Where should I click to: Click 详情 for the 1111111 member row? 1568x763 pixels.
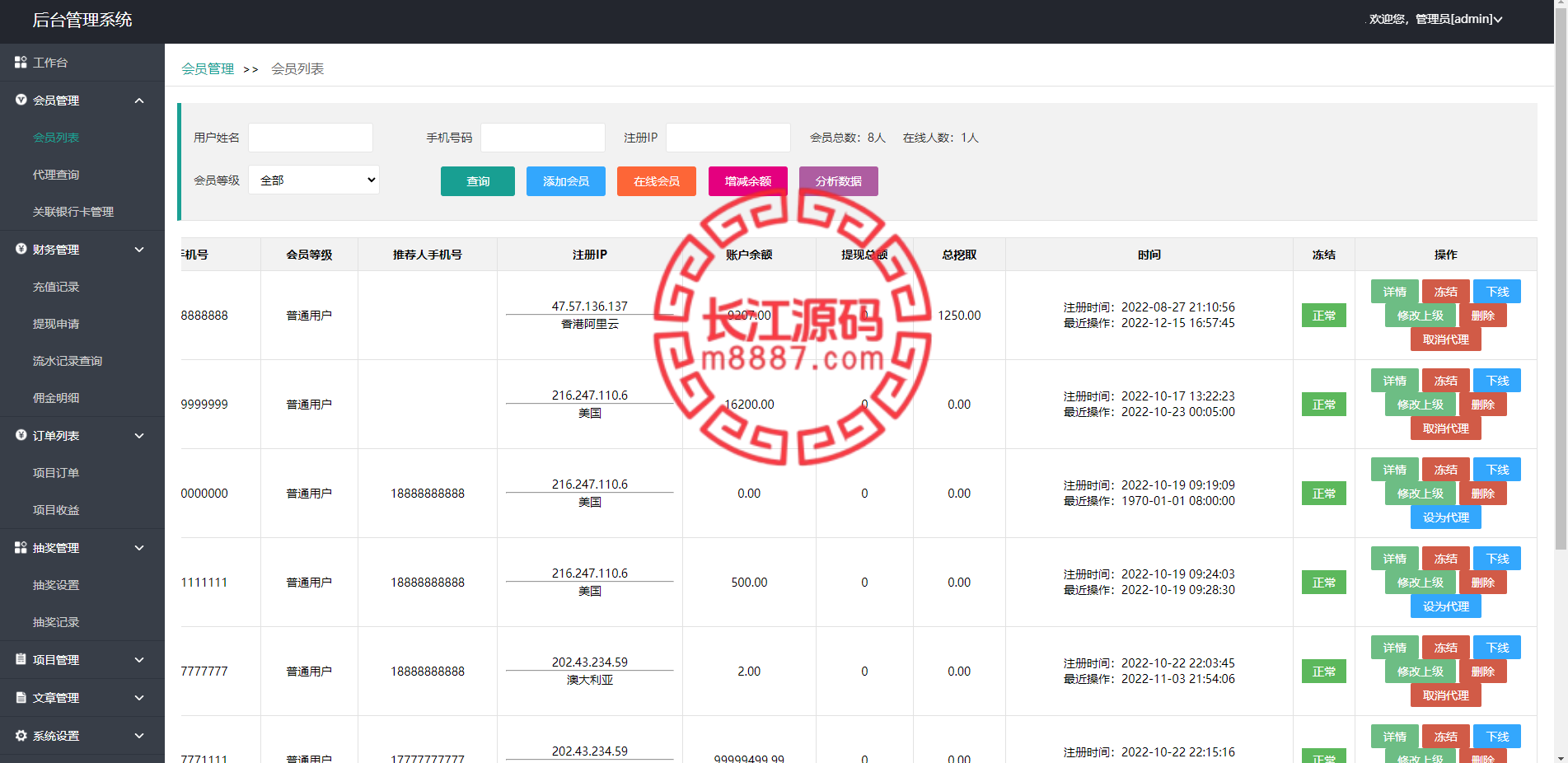(1395, 559)
